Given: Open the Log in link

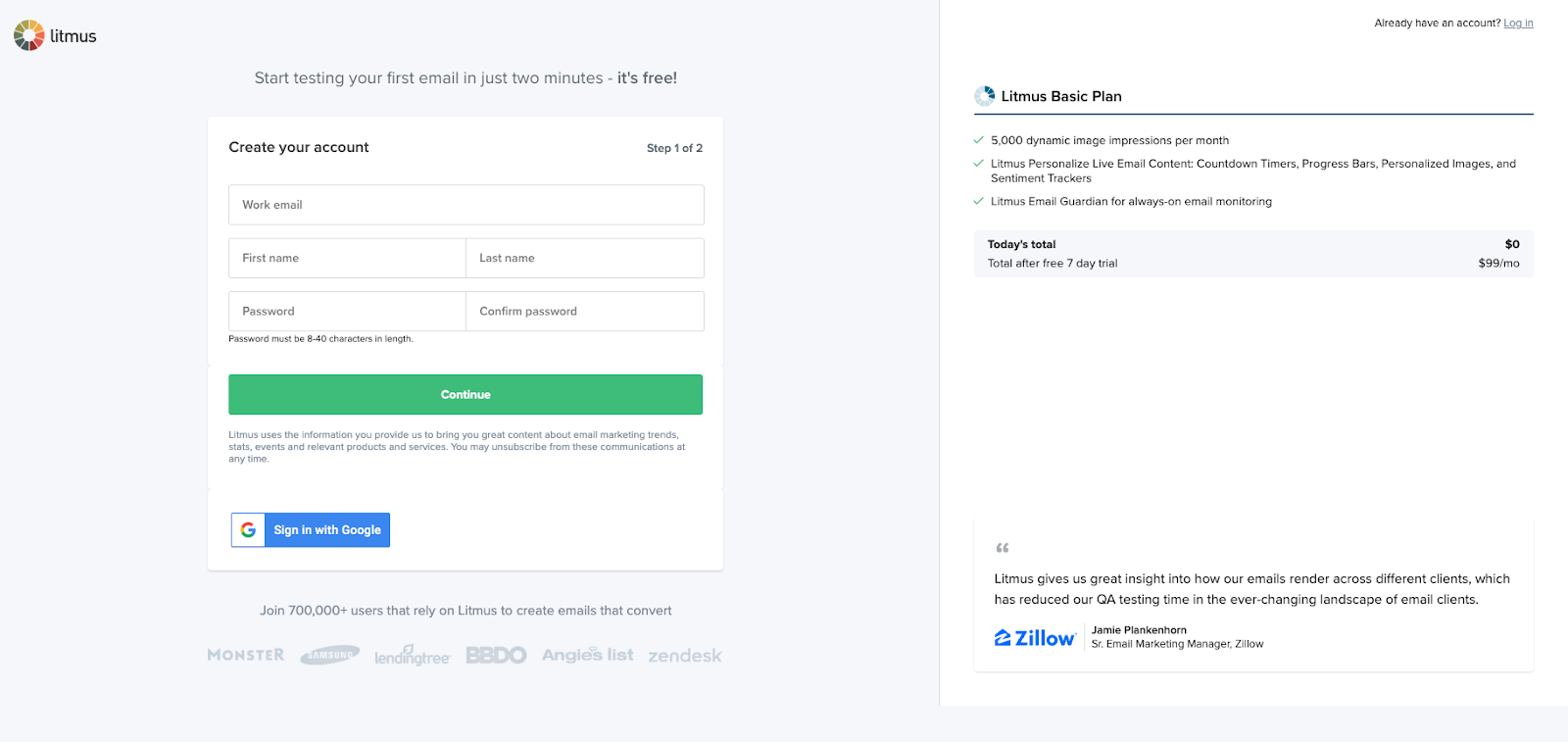Looking at the screenshot, I should [x=1517, y=23].
